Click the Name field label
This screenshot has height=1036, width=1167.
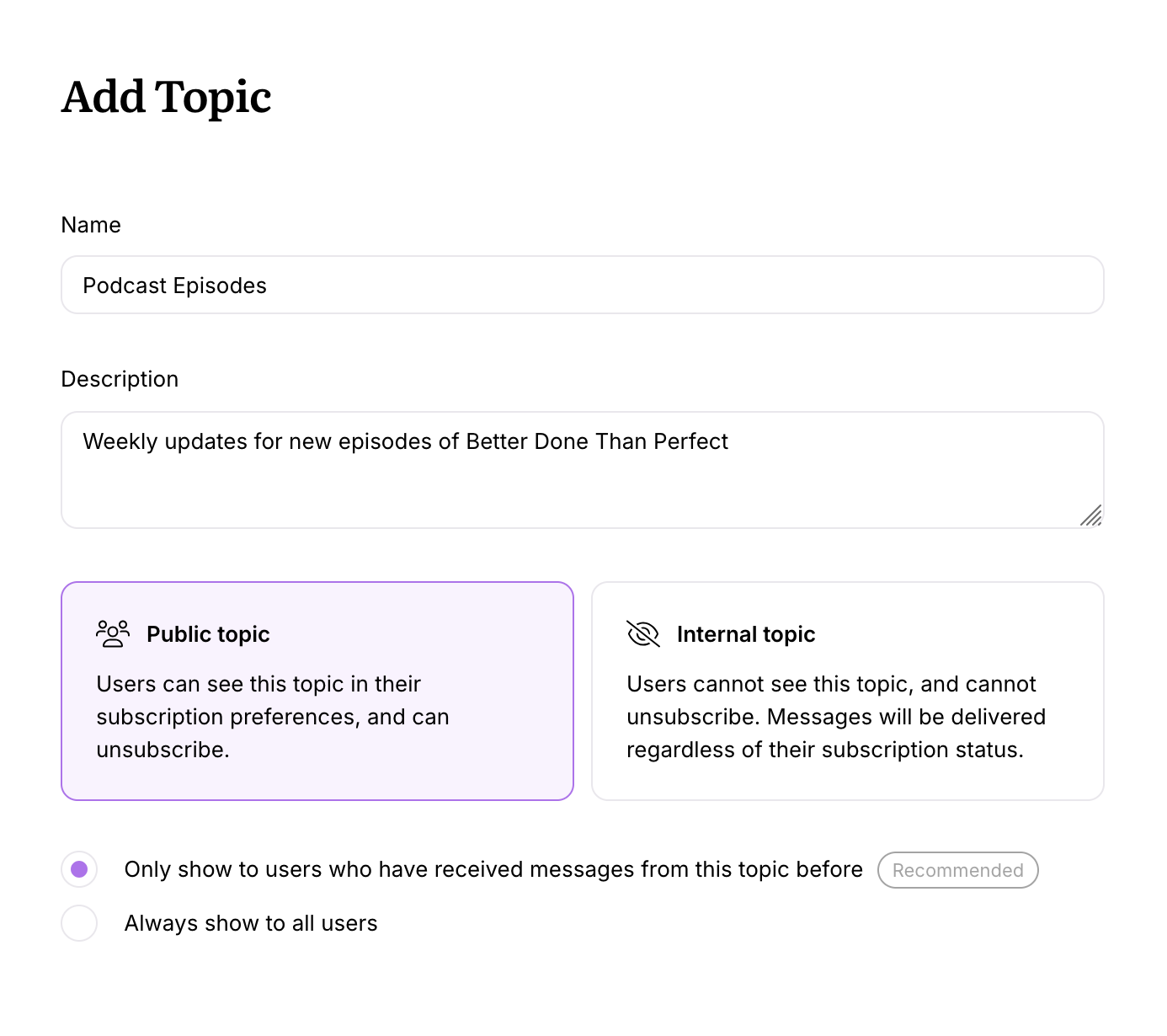[90, 225]
